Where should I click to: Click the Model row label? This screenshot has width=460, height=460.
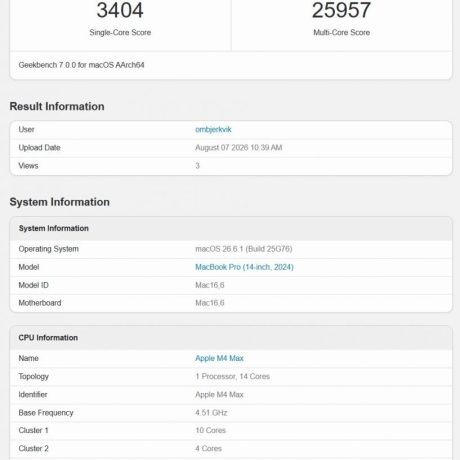tap(29, 267)
